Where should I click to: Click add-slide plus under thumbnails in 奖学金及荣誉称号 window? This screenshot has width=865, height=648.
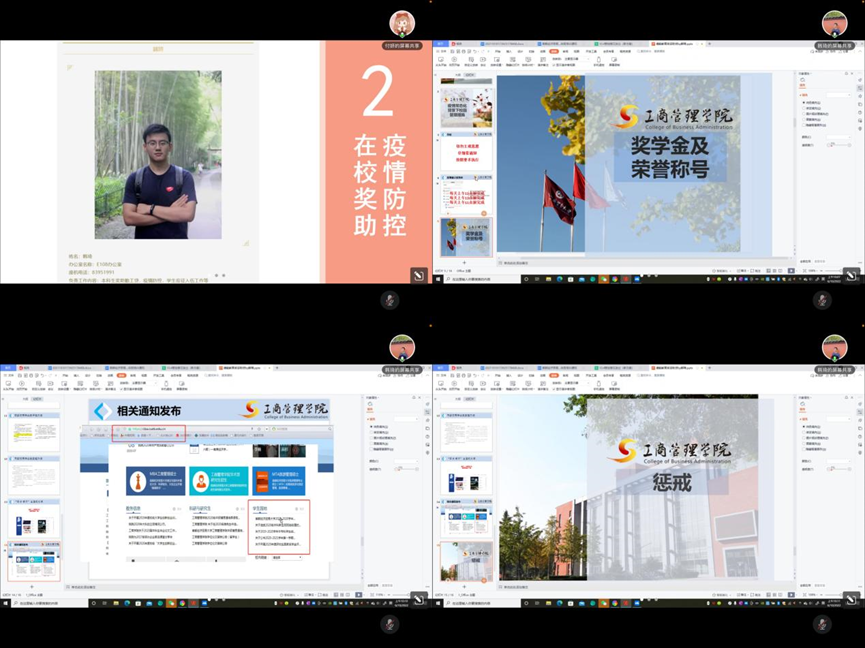pos(464,263)
